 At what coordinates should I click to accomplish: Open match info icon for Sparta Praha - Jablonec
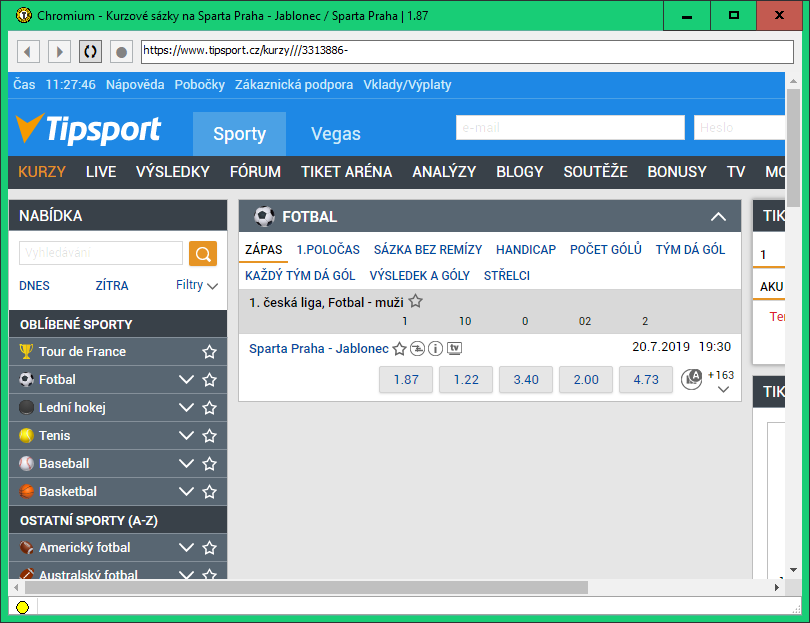pyautogui.click(x=435, y=349)
